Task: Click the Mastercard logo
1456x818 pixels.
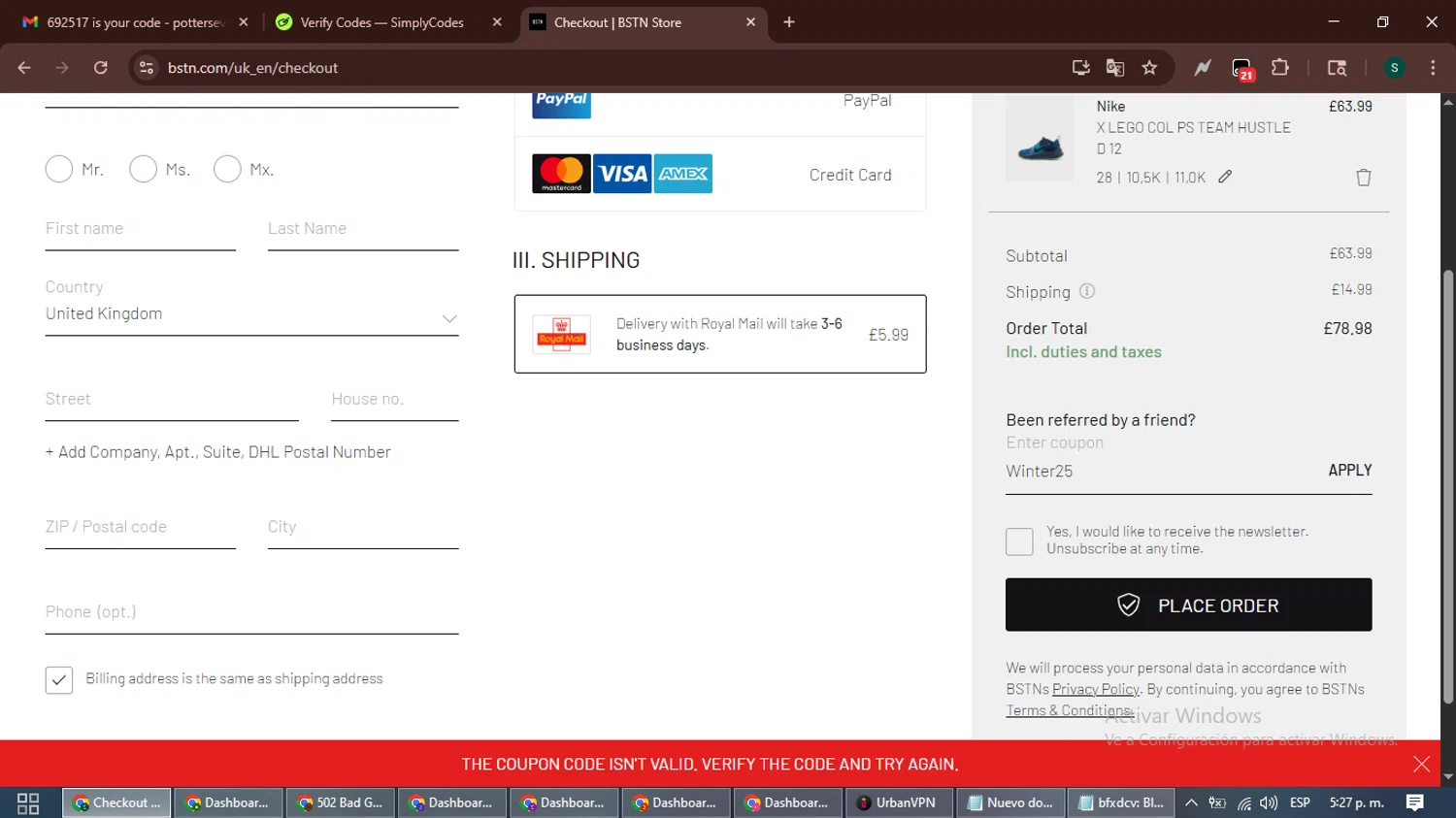Action: click(x=561, y=174)
